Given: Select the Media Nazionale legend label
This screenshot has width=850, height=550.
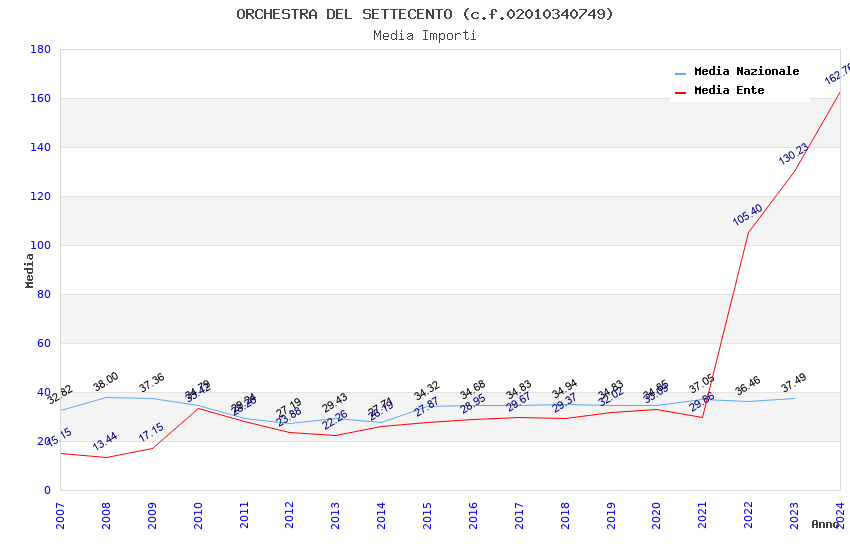Looking at the screenshot, I should [746, 71].
